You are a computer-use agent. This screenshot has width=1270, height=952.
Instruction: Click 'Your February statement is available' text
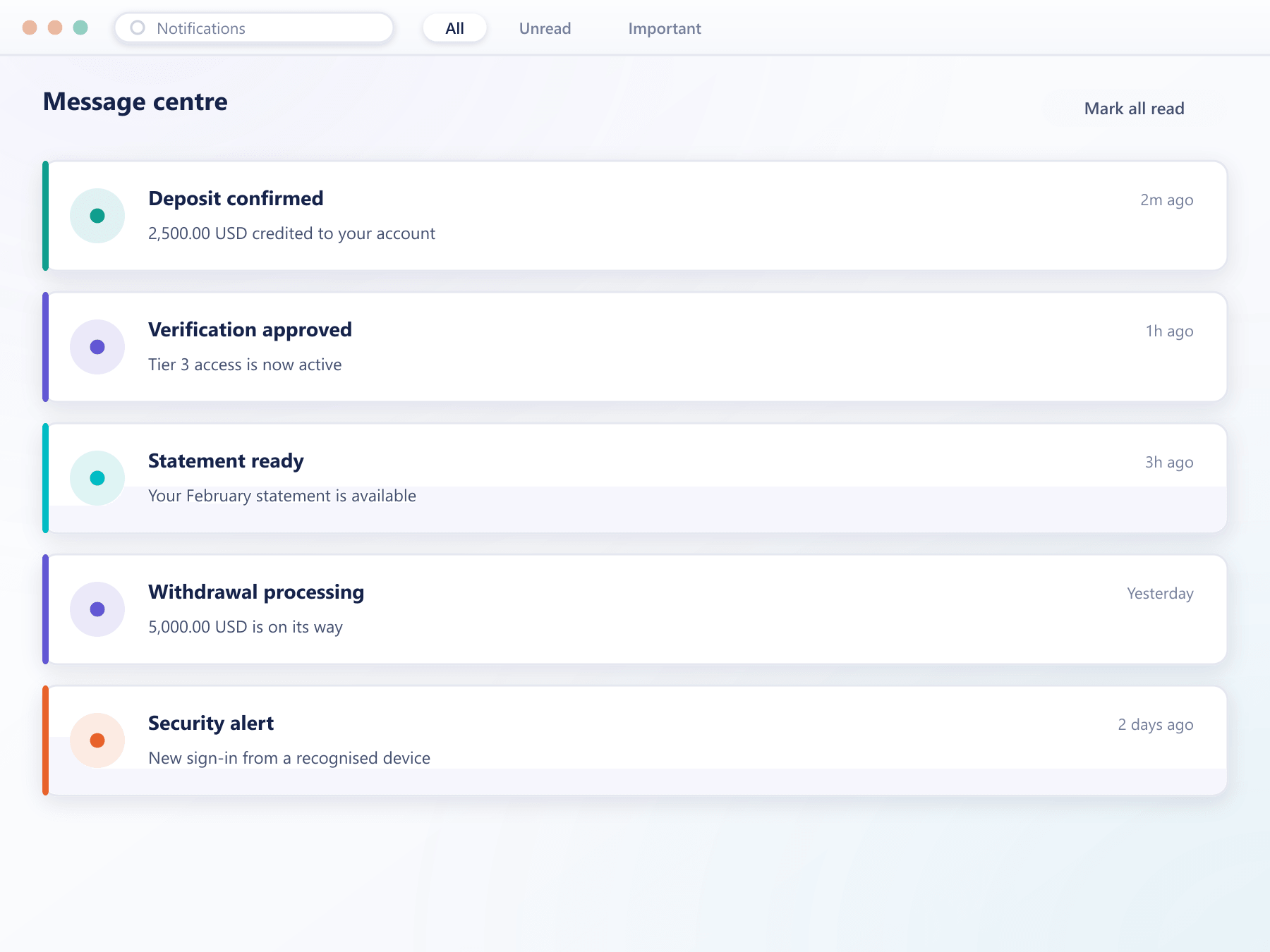(x=282, y=496)
